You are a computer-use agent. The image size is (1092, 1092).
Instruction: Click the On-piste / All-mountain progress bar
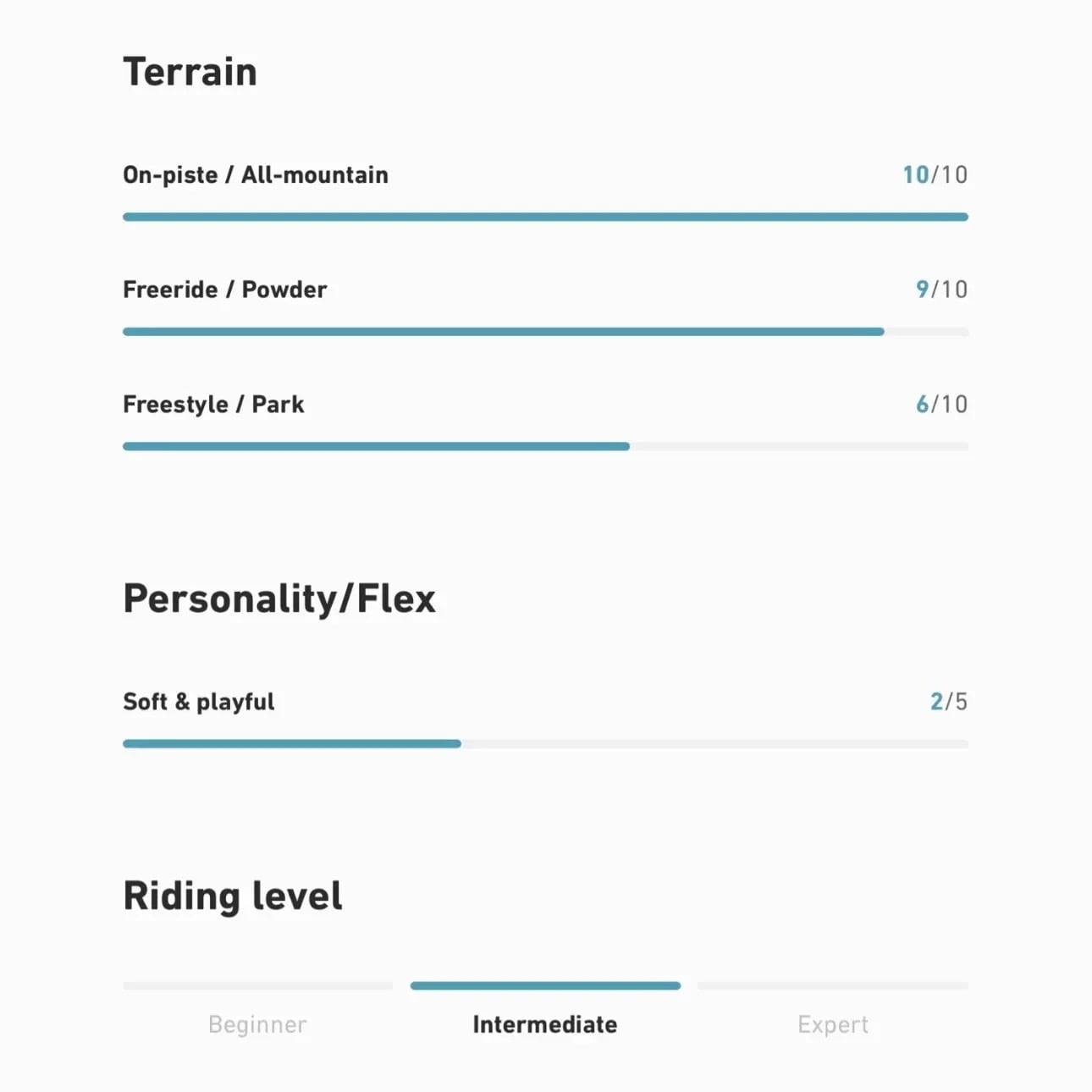[545, 218]
